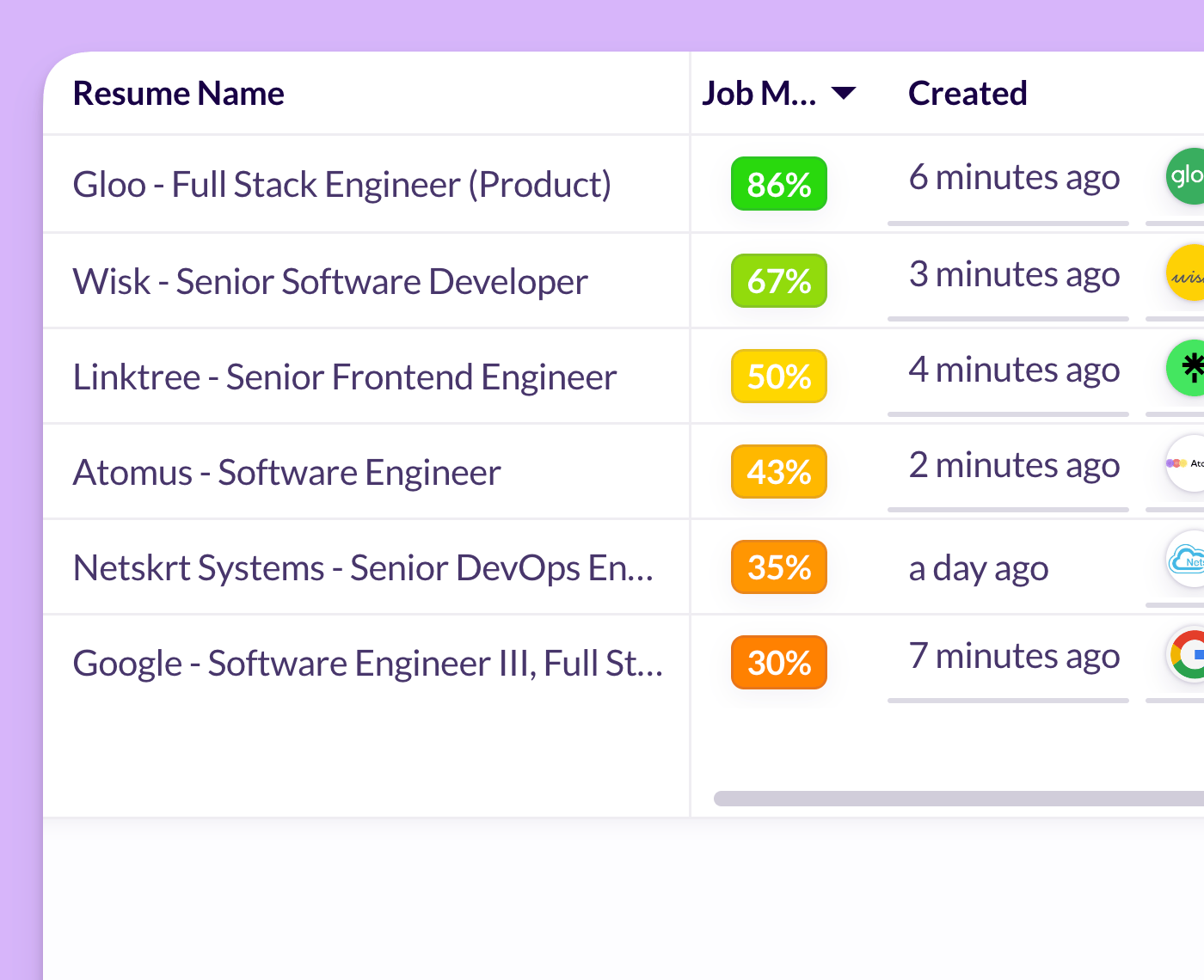Click the 67% match score badge
This screenshot has width=1204, height=980.
[x=779, y=281]
